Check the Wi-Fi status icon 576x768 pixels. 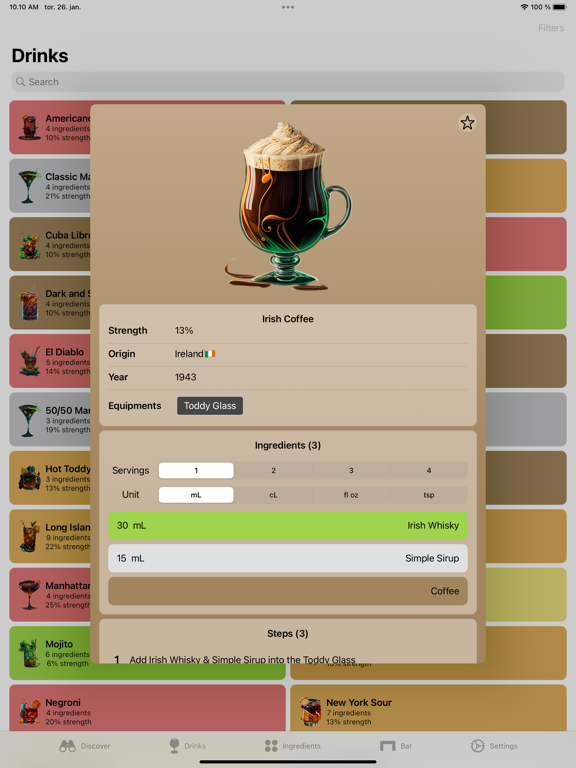[x=524, y=7]
